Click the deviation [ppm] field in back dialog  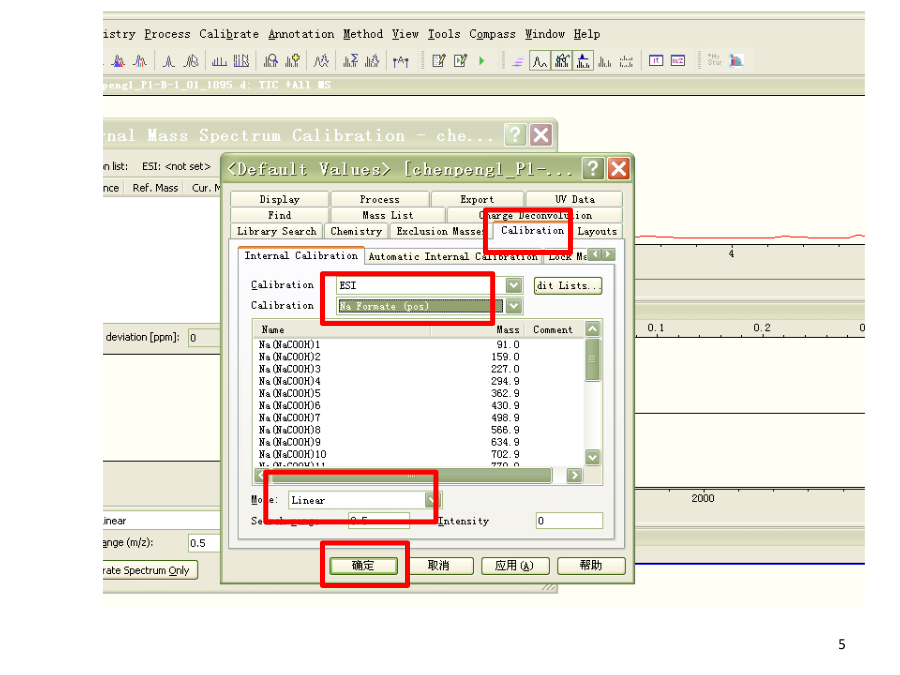(204, 338)
